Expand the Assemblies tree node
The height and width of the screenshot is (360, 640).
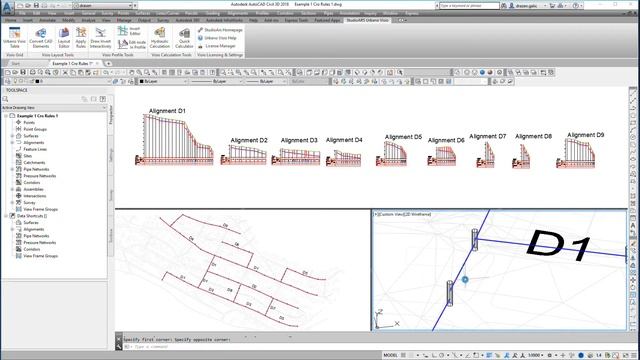[12, 189]
